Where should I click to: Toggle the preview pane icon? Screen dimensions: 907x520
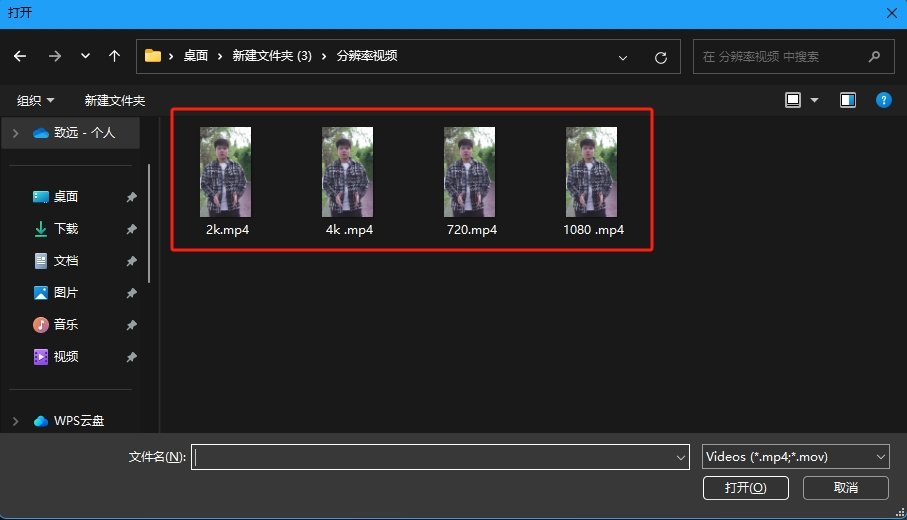(848, 100)
